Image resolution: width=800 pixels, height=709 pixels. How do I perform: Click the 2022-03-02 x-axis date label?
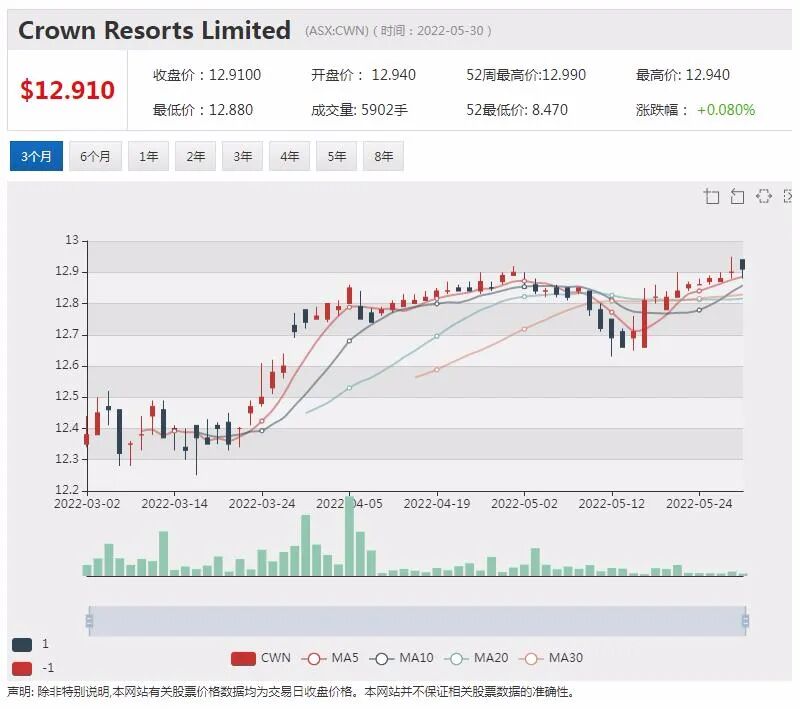click(87, 504)
